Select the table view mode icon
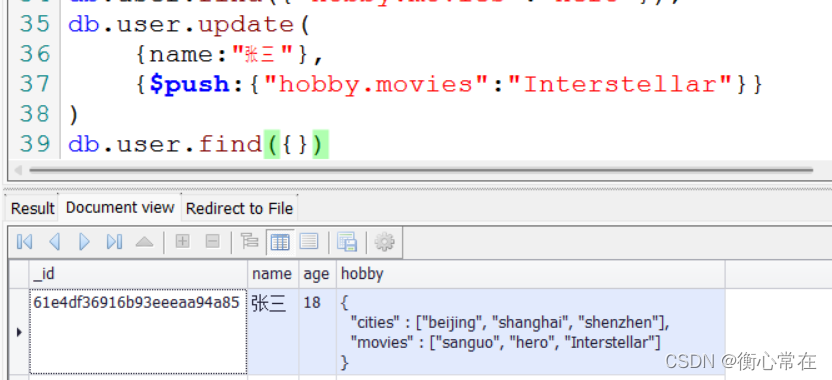832x380 pixels. [x=280, y=242]
